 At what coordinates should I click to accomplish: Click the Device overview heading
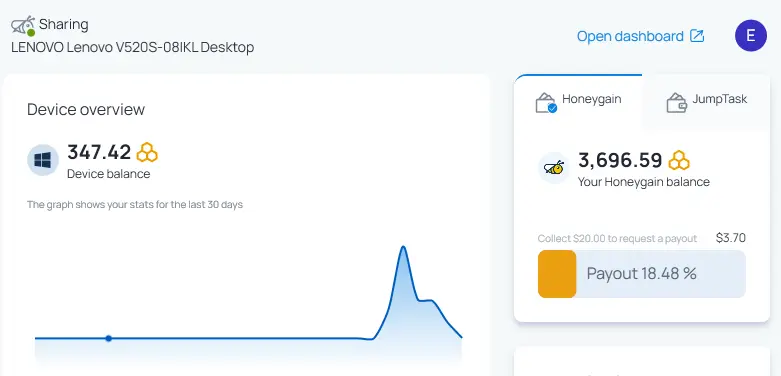click(x=86, y=110)
